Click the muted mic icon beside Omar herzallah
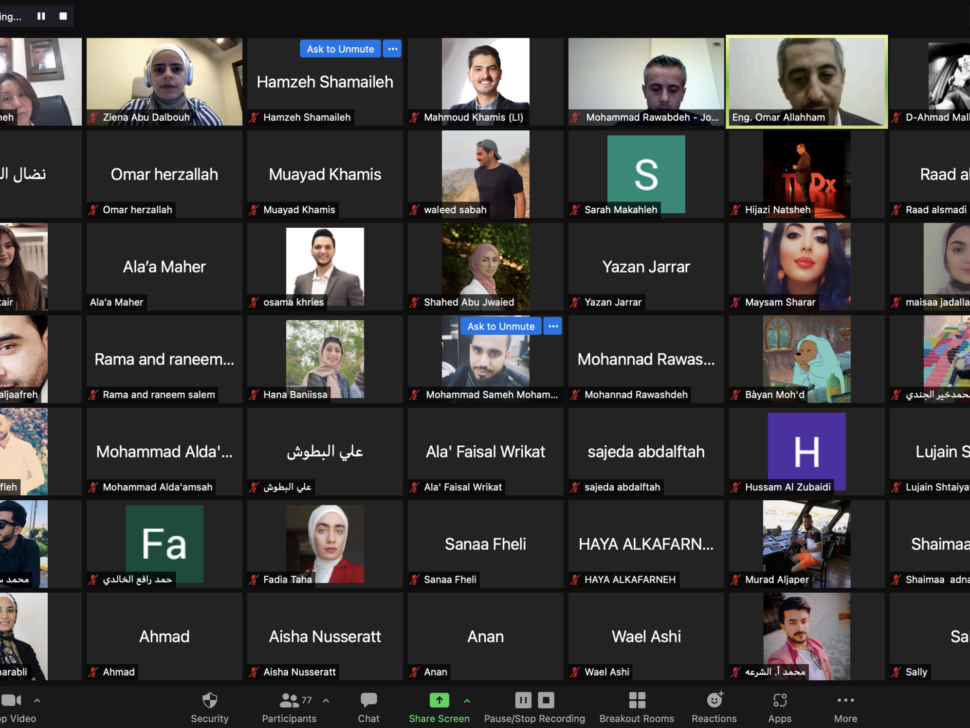970x728 pixels. [x=93, y=210]
